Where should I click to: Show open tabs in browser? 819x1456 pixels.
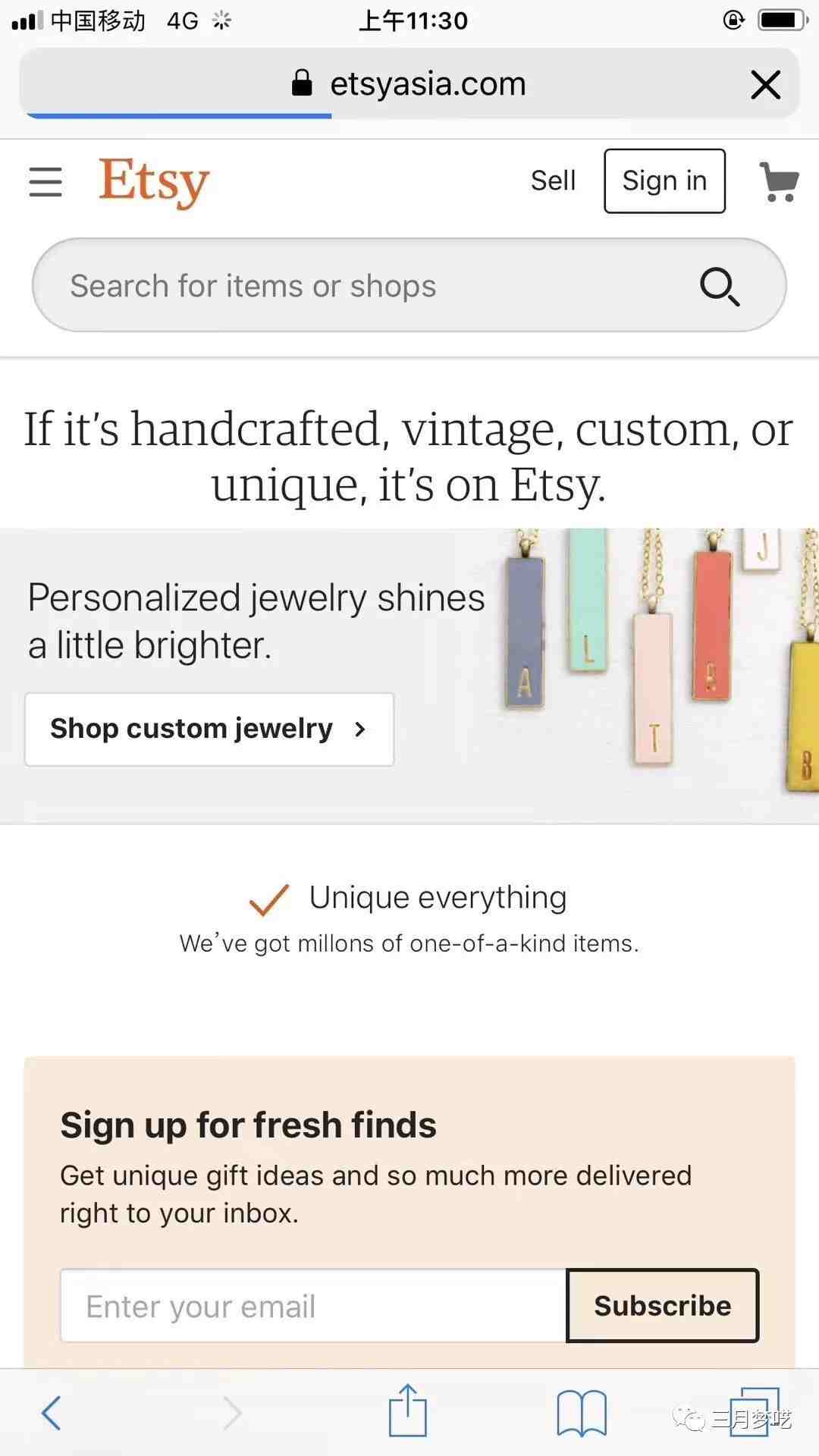coord(754,1411)
